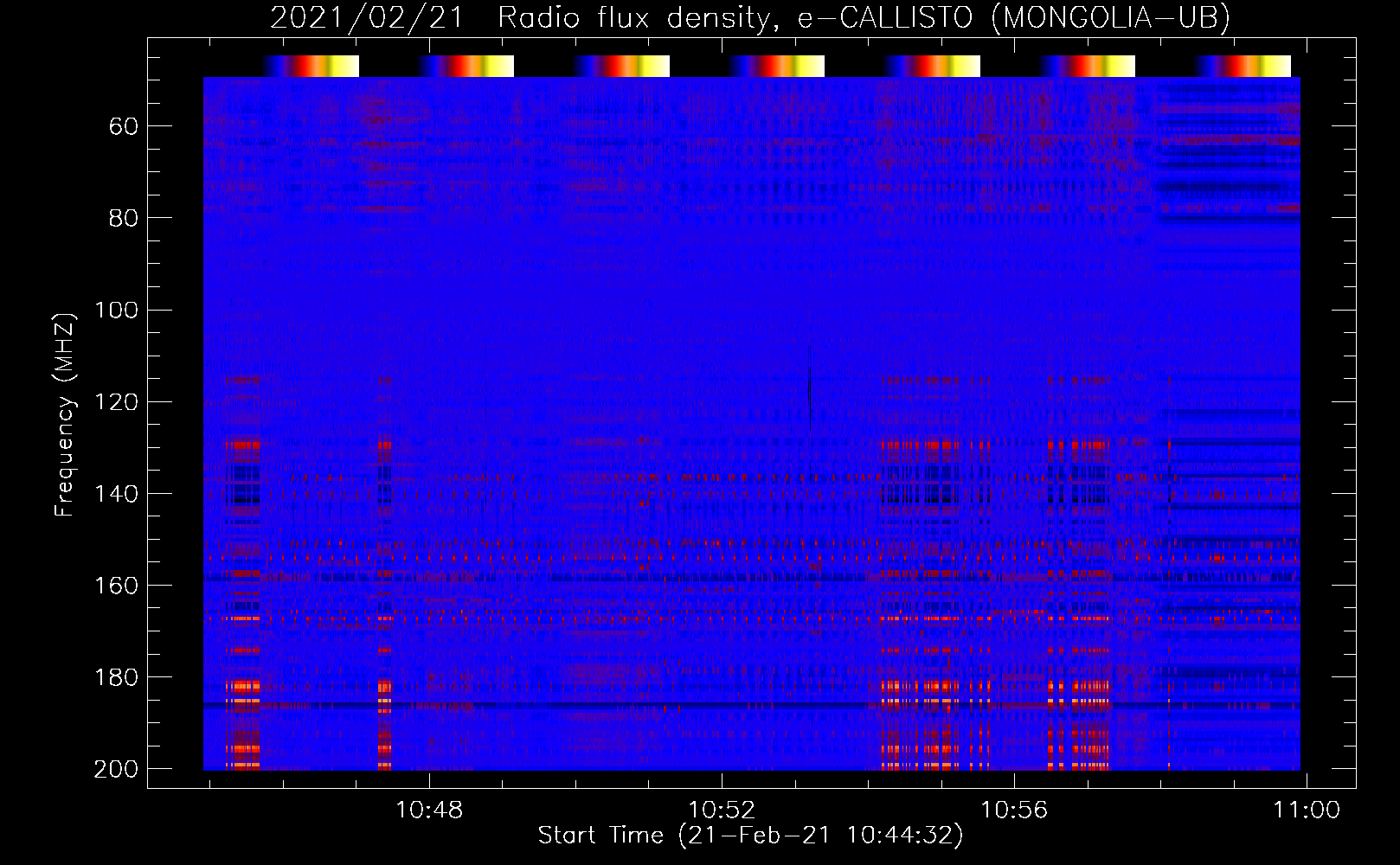
Task: Click the 140 frequency tick label
Action: pyautogui.click(x=116, y=493)
